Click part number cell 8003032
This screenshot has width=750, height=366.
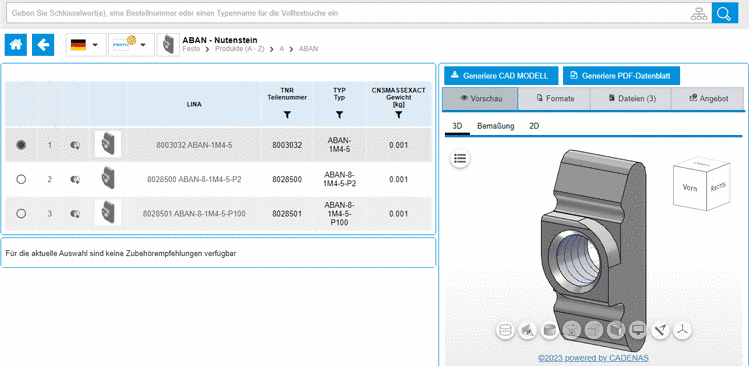coord(287,145)
